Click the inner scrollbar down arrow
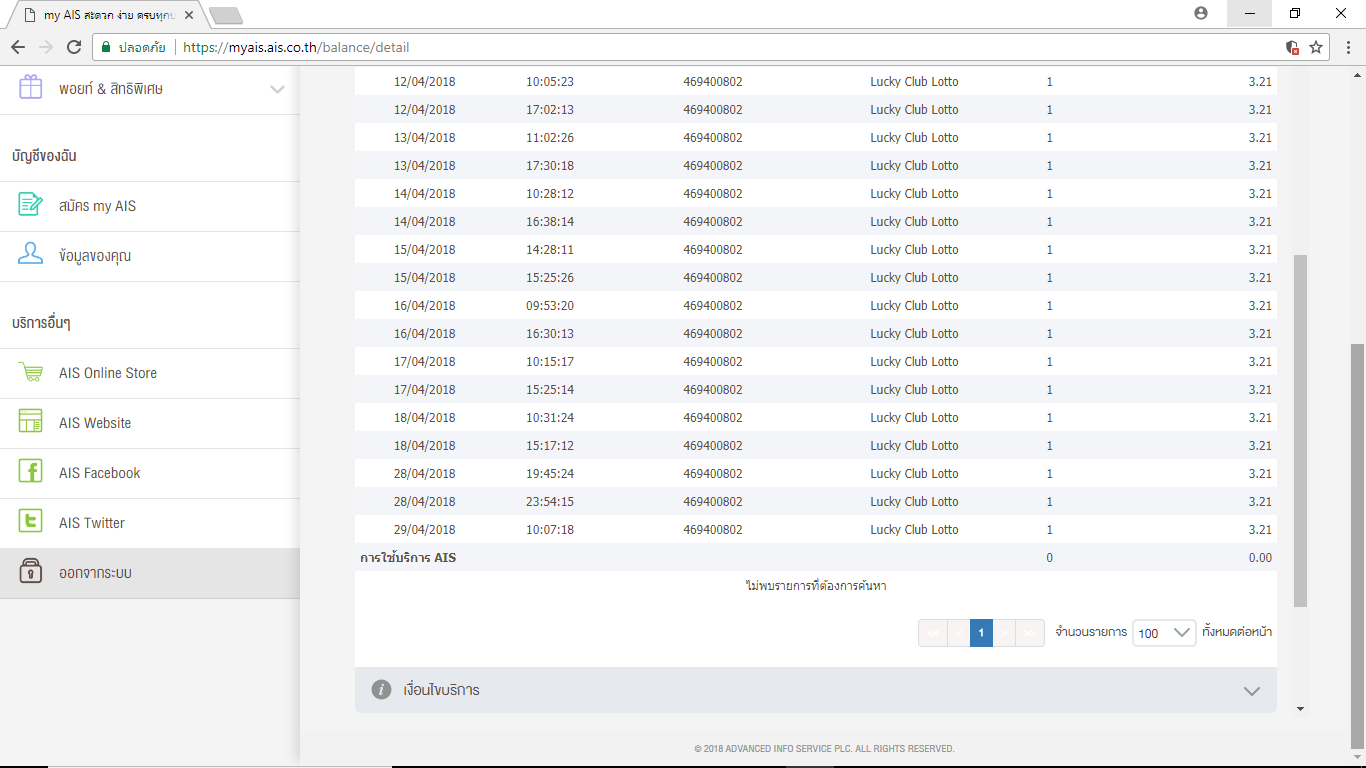Image resolution: width=1366 pixels, height=768 pixels. pos(1300,708)
